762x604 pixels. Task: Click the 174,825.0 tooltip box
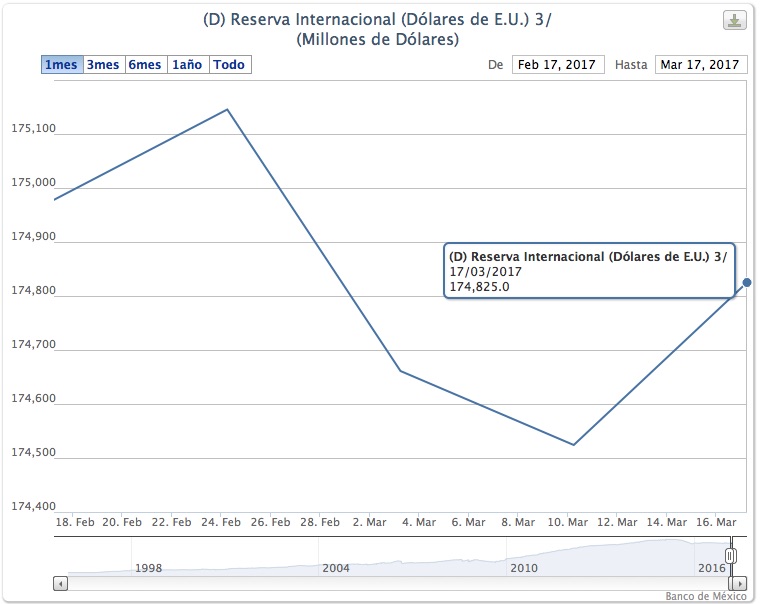coord(589,271)
